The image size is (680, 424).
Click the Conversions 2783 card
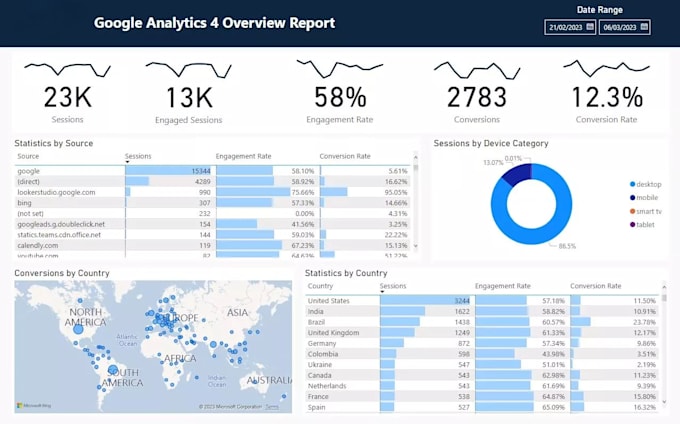[x=477, y=92]
